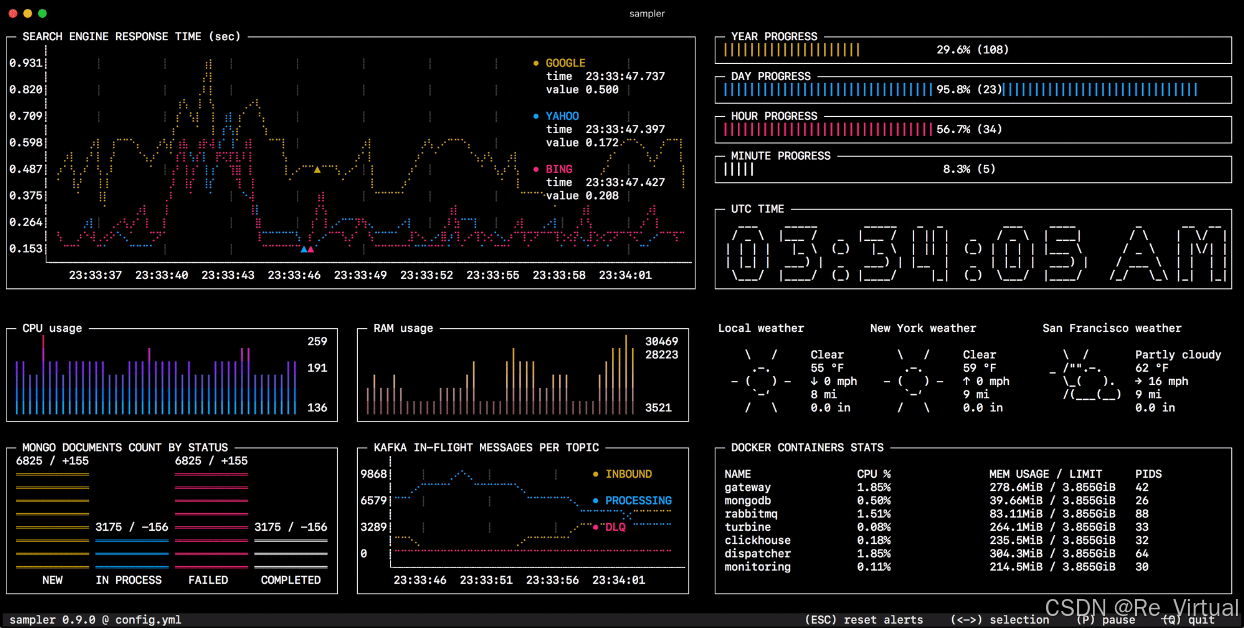This screenshot has width=1244, height=628.
Task: Click the '55 °F' Local weather temperature
Action: click(x=827, y=368)
